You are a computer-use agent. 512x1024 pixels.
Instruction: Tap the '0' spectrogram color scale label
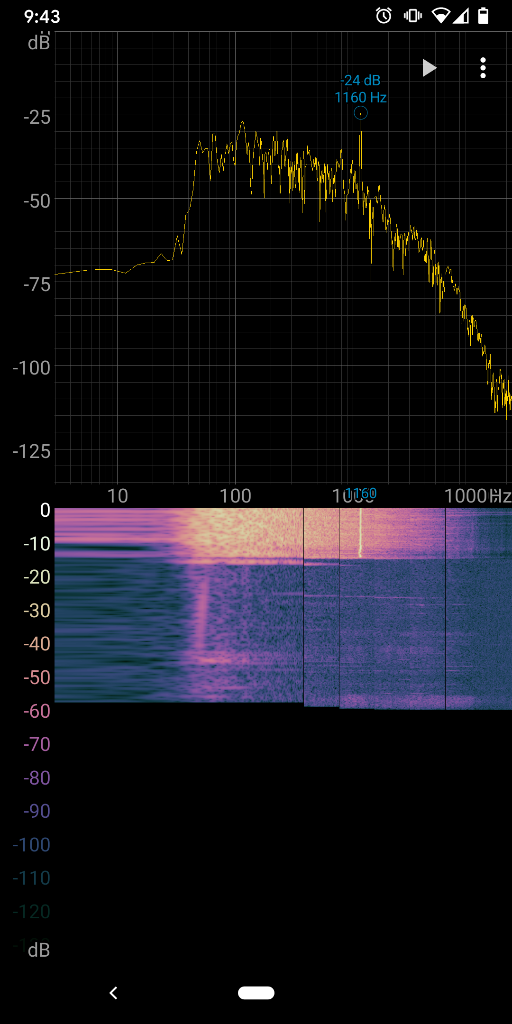pyautogui.click(x=45, y=510)
